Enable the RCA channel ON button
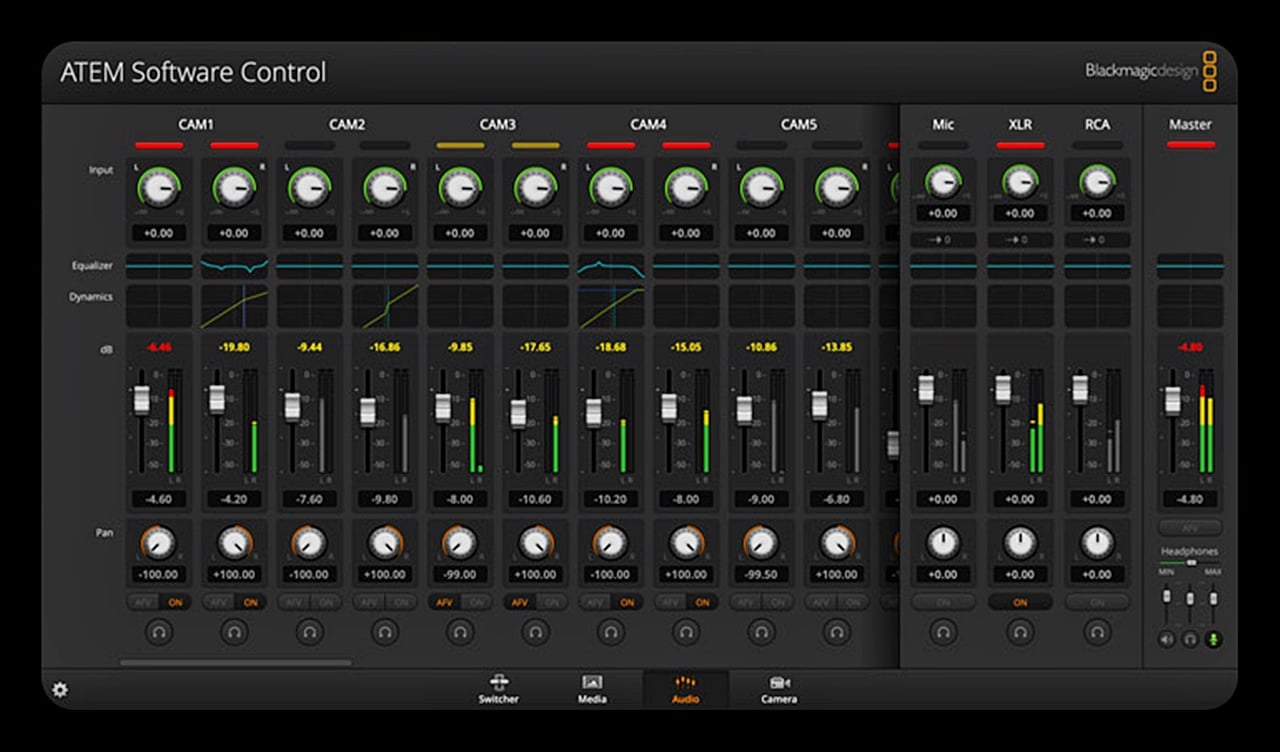The width and height of the screenshot is (1280, 752). click(1097, 602)
